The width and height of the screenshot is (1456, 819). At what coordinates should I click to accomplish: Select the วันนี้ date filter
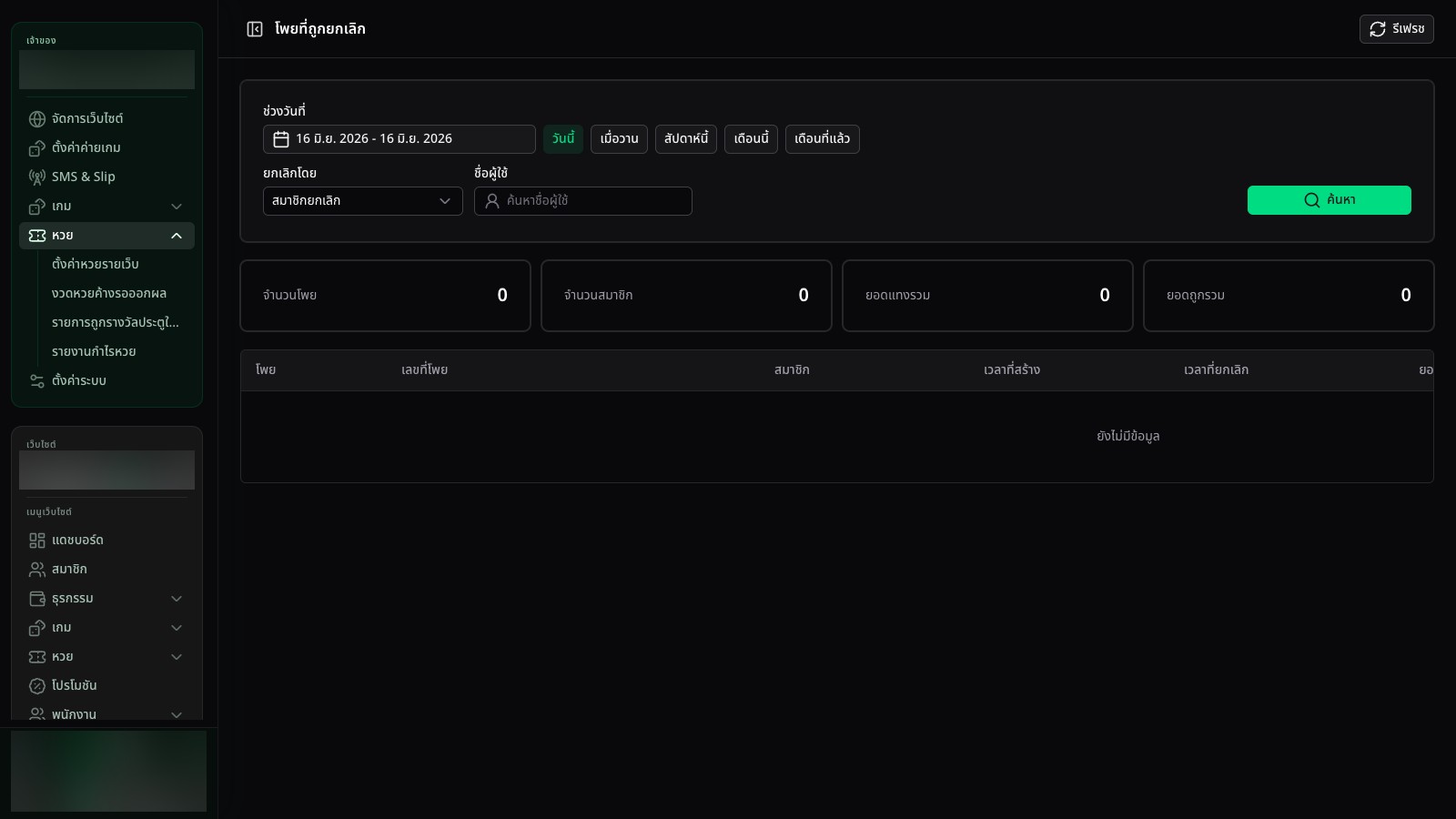563,139
